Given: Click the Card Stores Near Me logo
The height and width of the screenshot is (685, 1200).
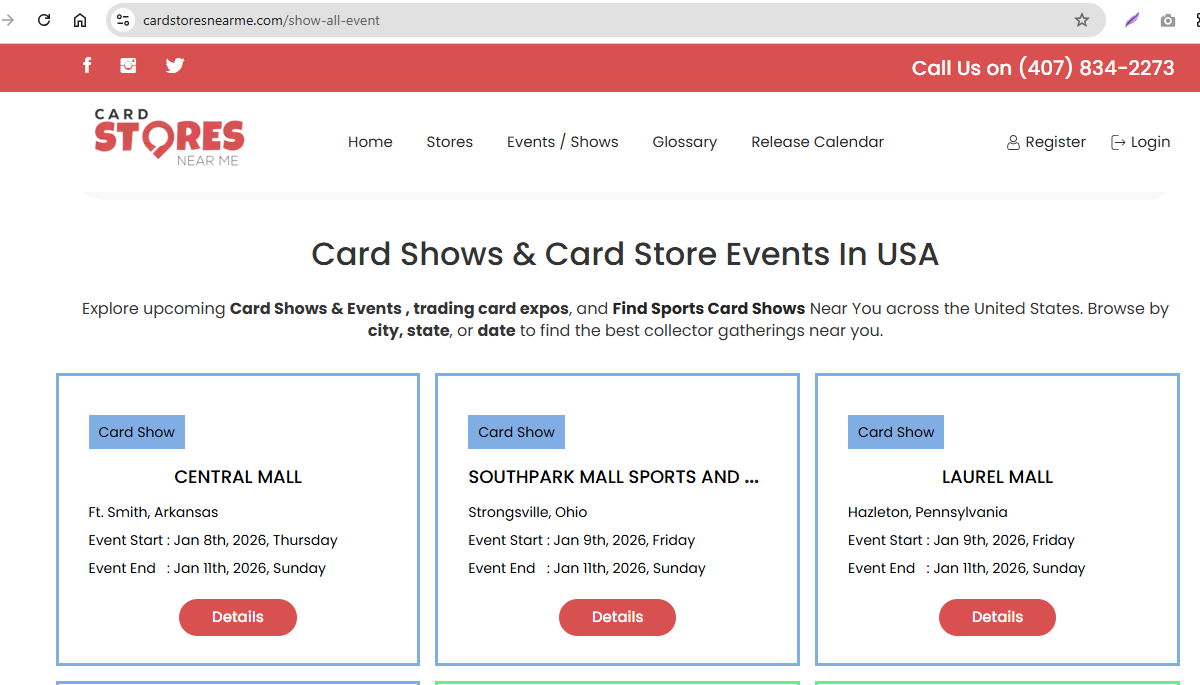Looking at the screenshot, I should pos(167,137).
